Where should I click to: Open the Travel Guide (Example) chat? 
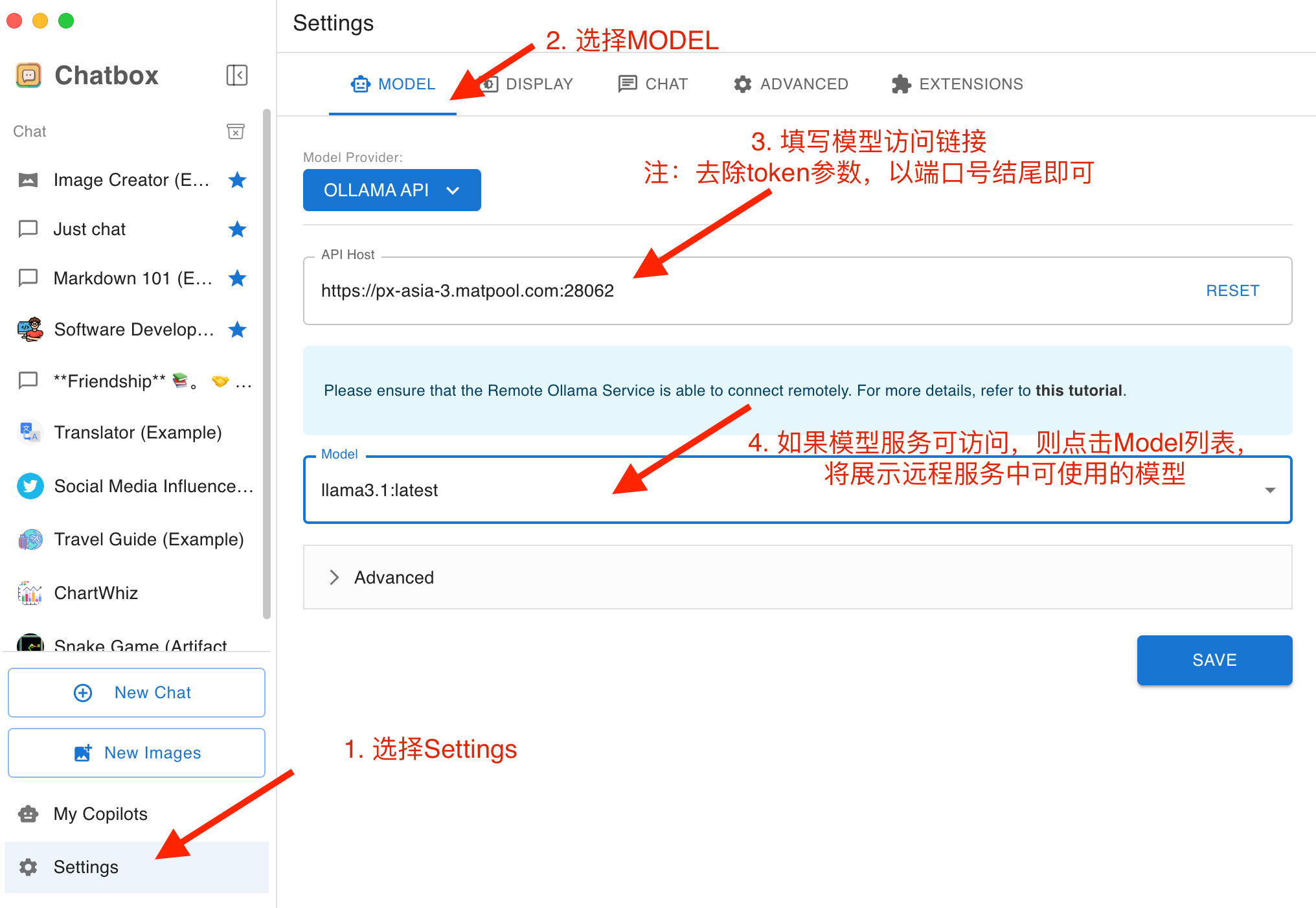click(x=133, y=539)
